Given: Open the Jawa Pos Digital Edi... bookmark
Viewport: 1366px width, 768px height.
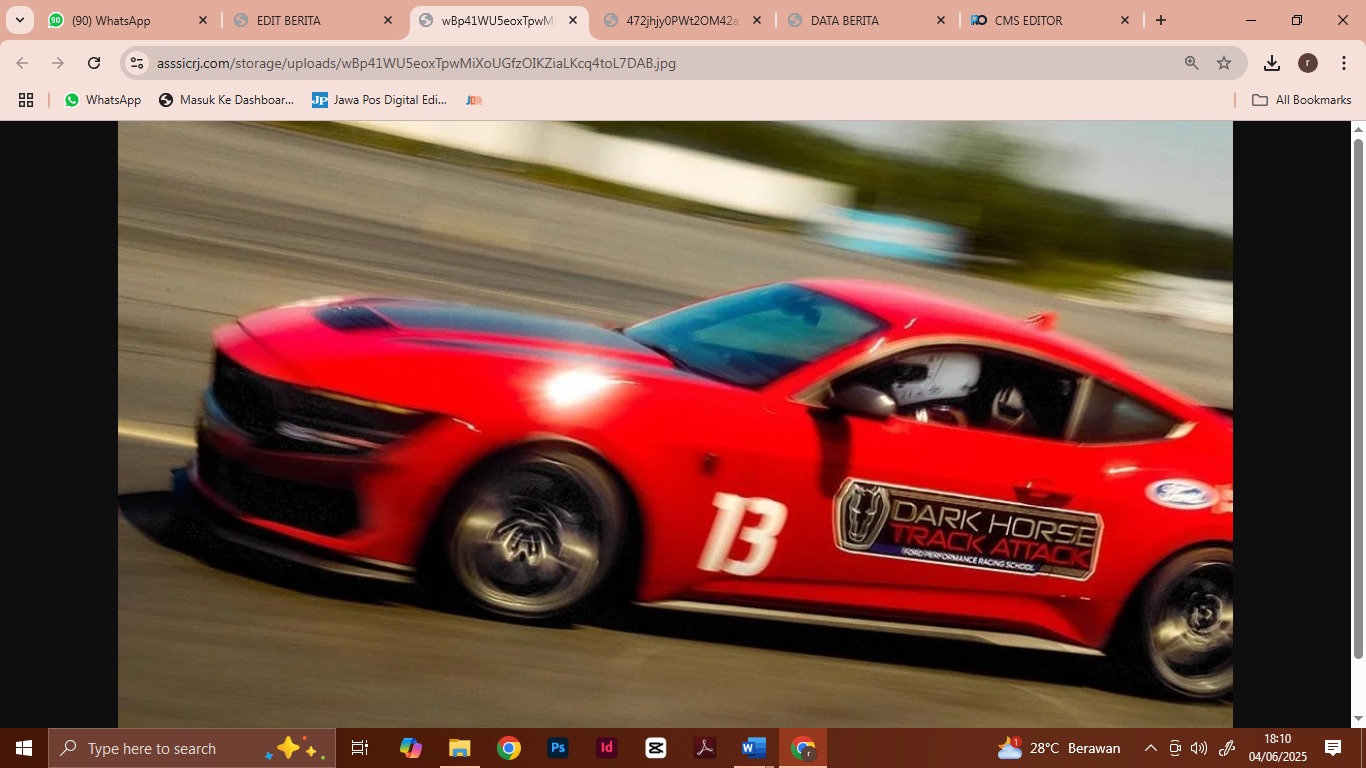Looking at the screenshot, I should [380, 100].
